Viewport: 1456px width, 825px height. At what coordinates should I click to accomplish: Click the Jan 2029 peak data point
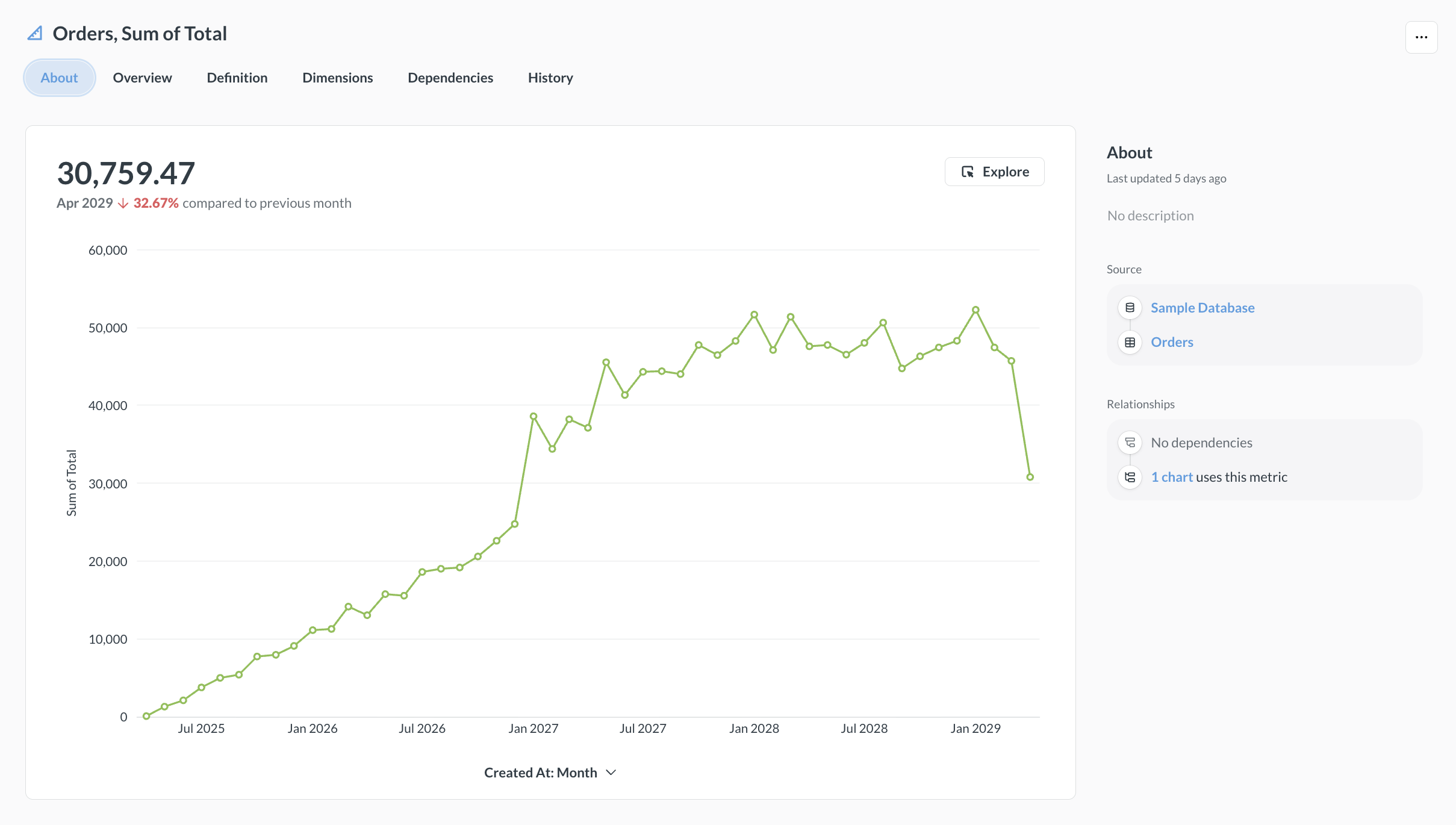(x=975, y=310)
